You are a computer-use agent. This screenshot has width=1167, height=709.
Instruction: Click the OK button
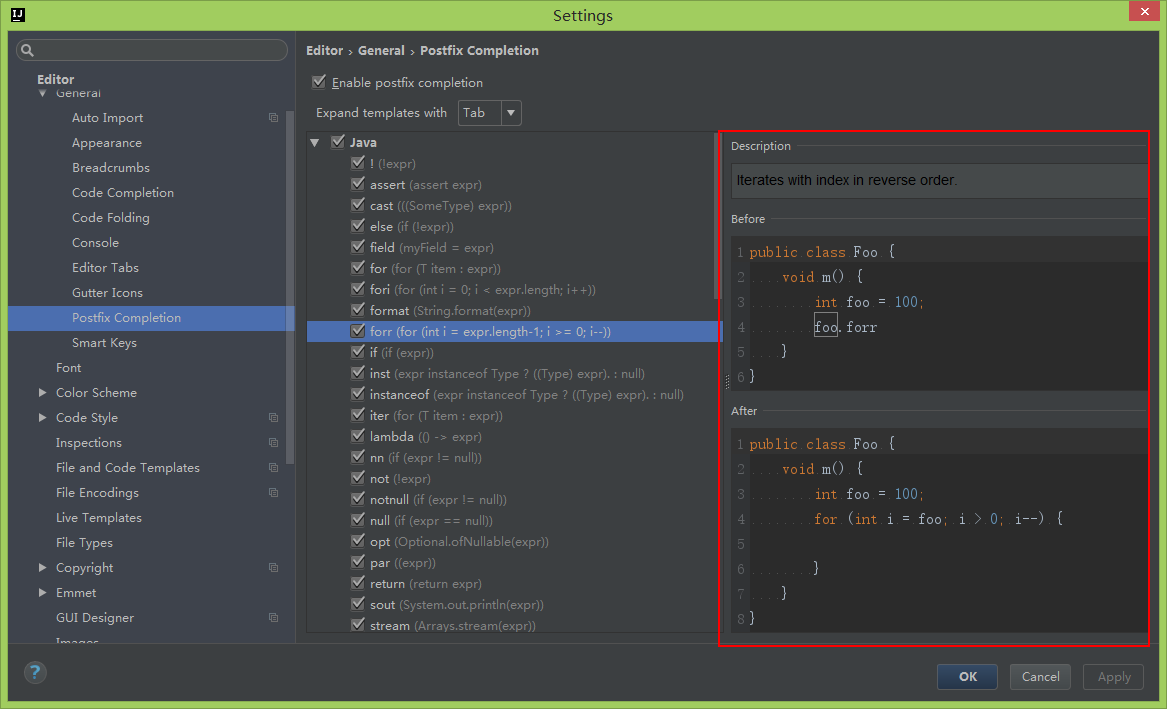click(x=967, y=676)
